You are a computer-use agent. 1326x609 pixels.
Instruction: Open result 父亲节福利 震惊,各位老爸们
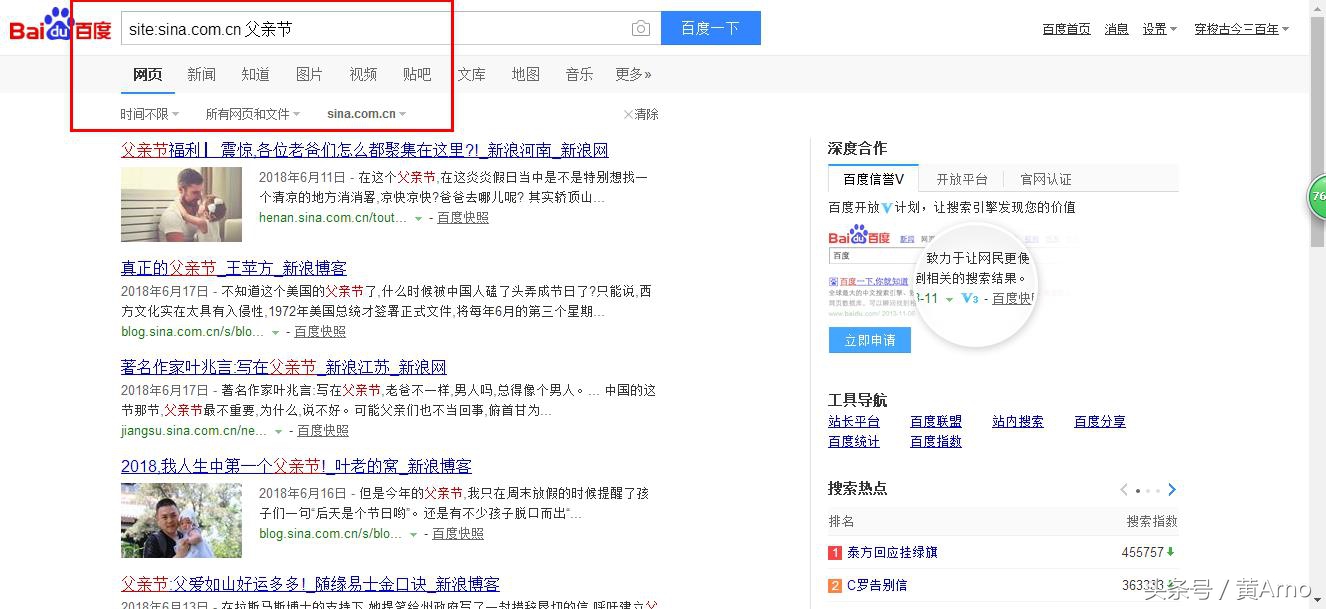pyautogui.click(x=365, y=150)
